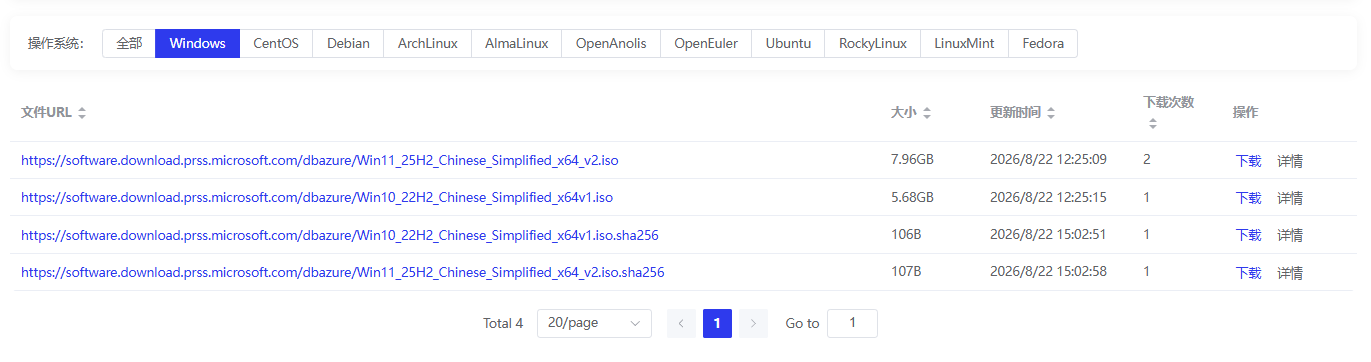Open the 20/page size dropdown
This screenshot has width=1371, height=362.
point(594,323)
